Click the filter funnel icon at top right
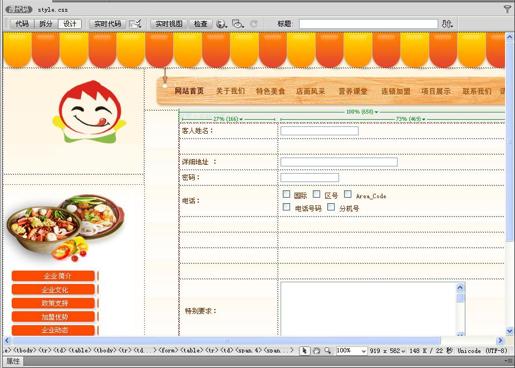This screenshot has width=515, height=368. pos(507,9)
